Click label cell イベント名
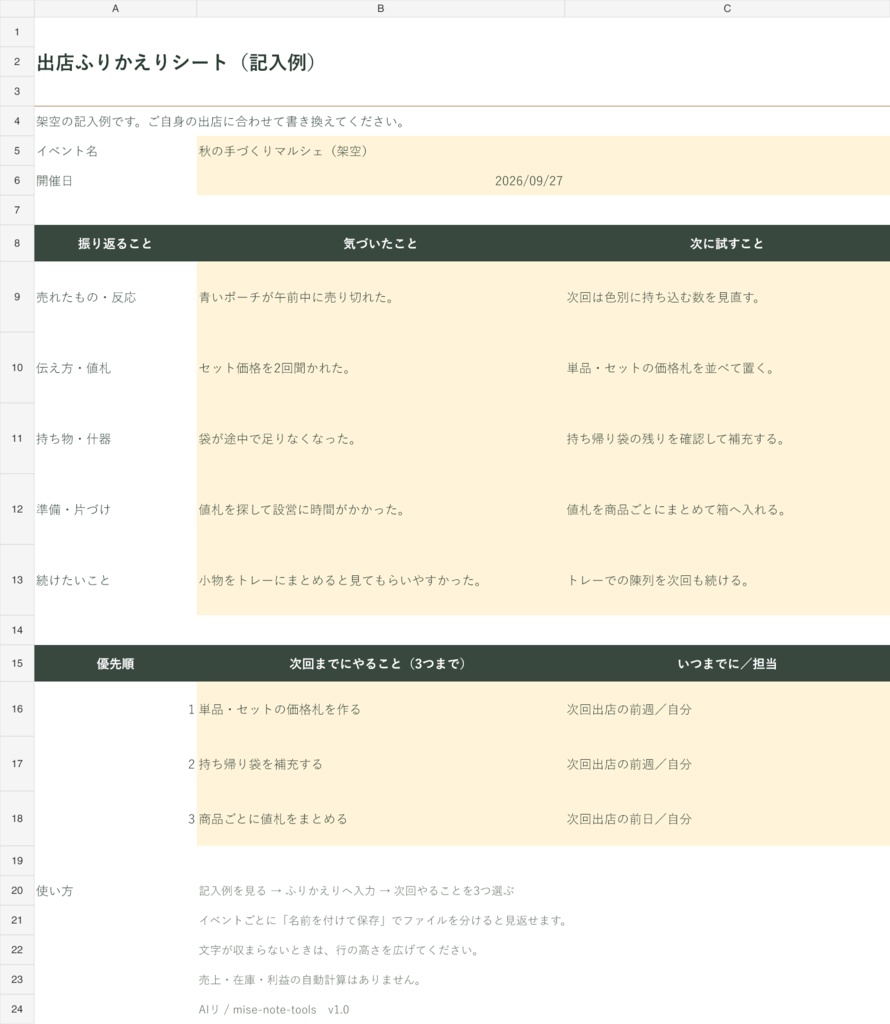The width and height of the screenshot is (890, 1024). (x=116, y=151)
